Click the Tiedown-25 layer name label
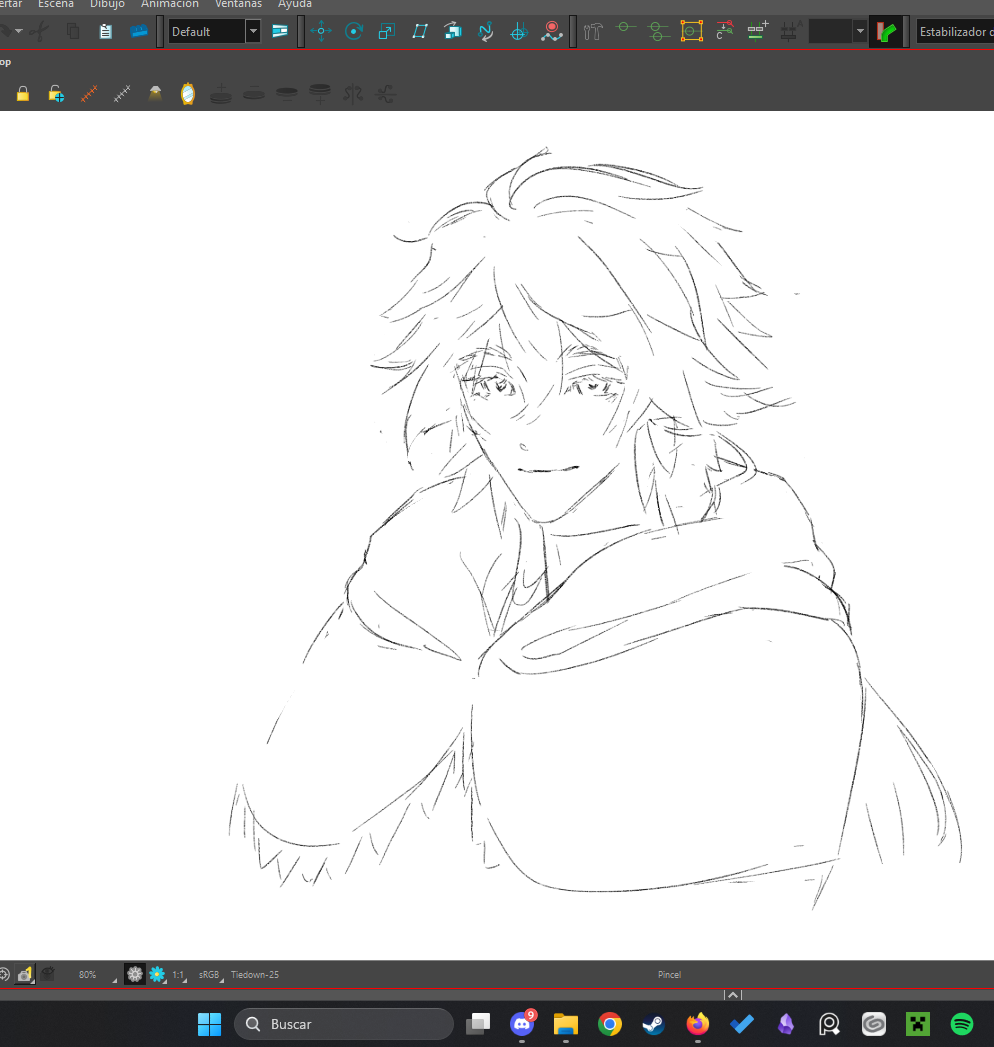Image resolution: width=994 pixels, height=1047 pixels. click(255, 974)
